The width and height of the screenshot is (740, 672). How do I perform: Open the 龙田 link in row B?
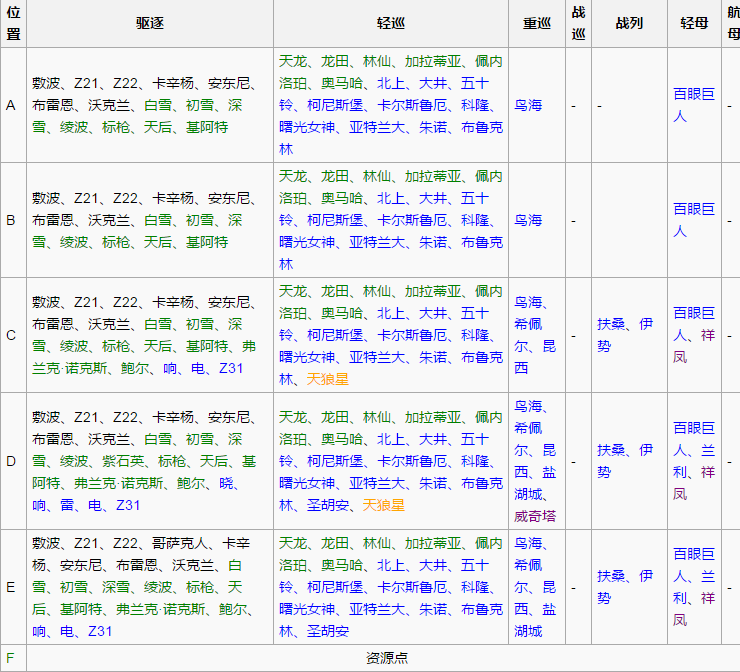click(x=335, y=176)
